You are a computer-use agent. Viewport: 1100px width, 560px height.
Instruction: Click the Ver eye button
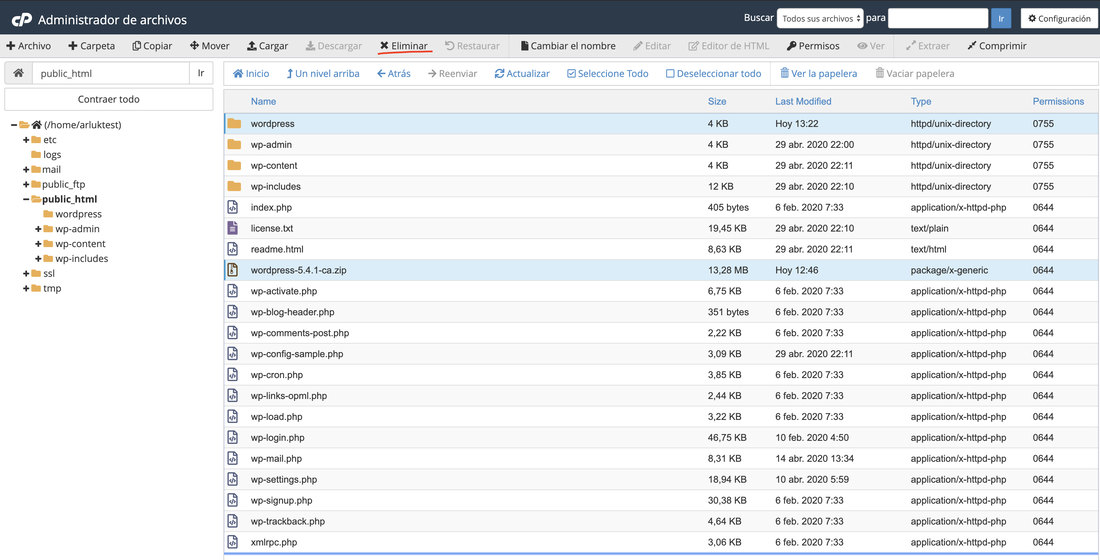[x=871, y=46]
